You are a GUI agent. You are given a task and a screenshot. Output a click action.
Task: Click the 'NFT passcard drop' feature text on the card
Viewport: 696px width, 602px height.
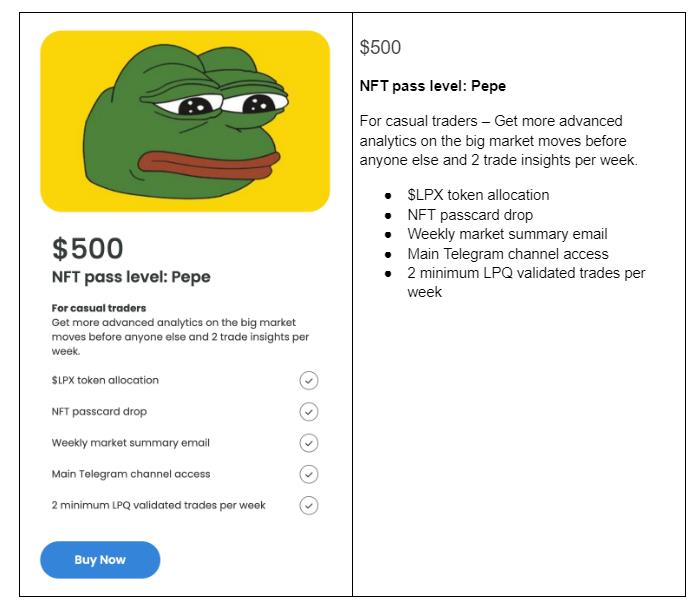coord(99,412)
